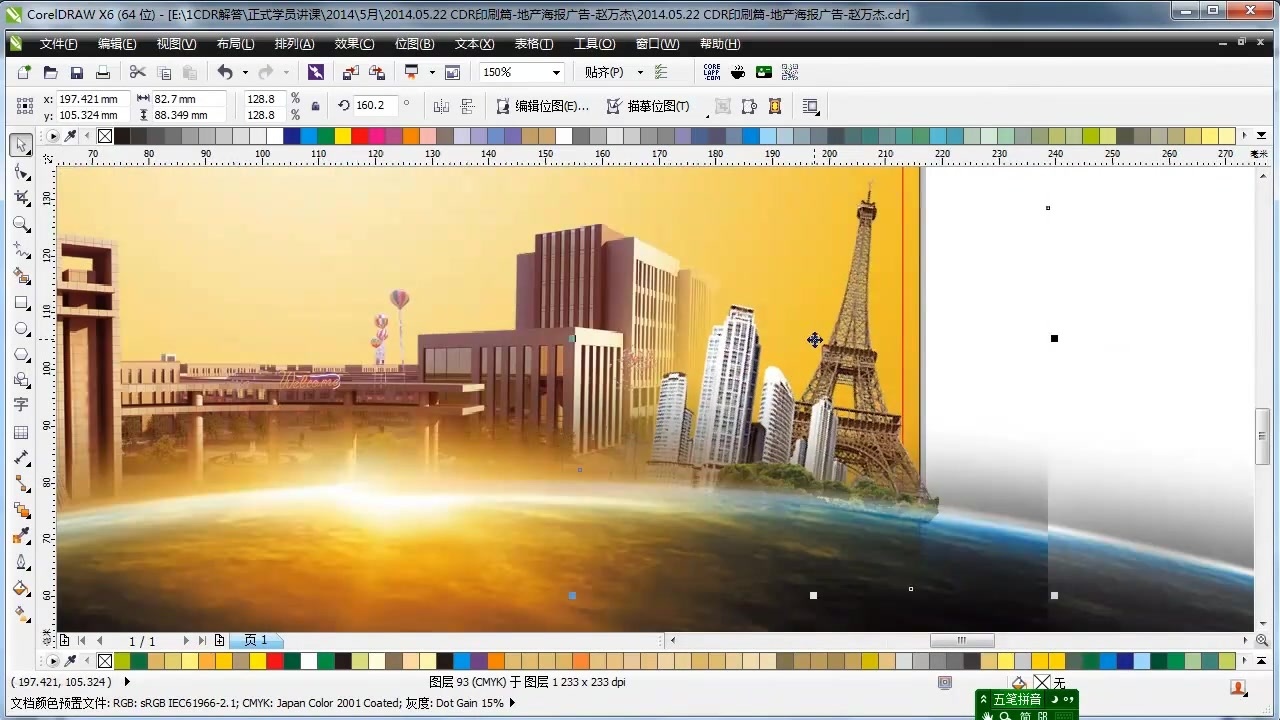Select the Blend interactive effects tool
1280x720 pixels.
pos(21,510)
